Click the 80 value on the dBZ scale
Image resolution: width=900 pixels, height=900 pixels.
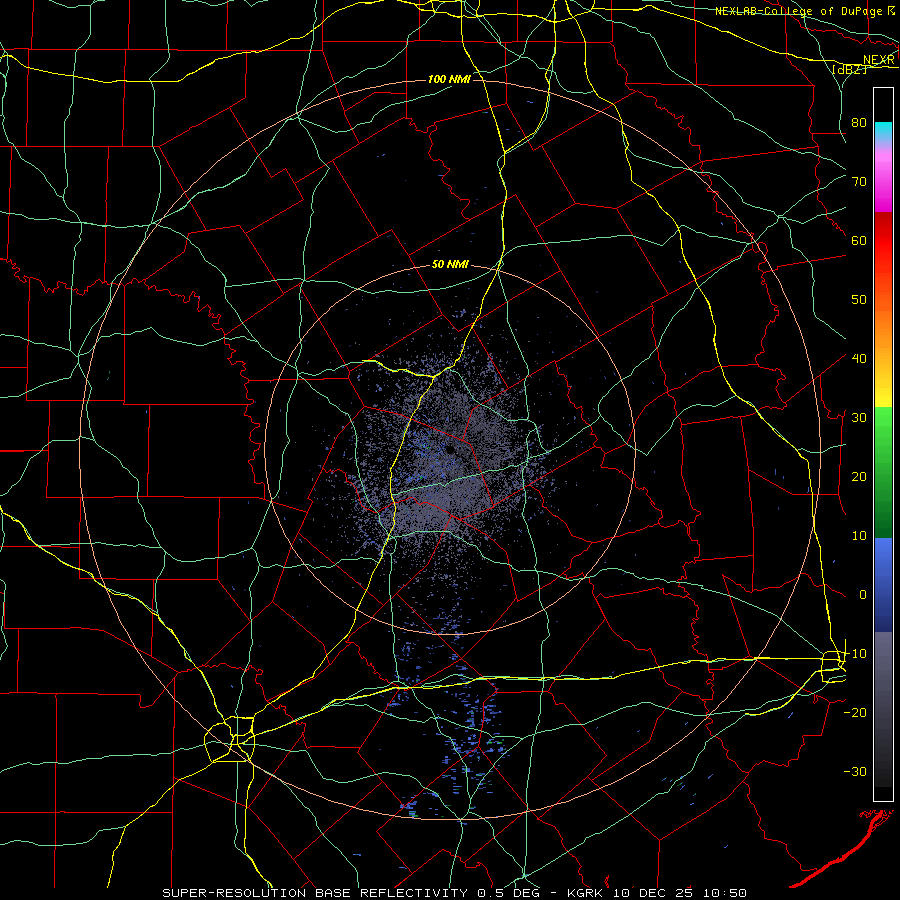click(859, 122)
